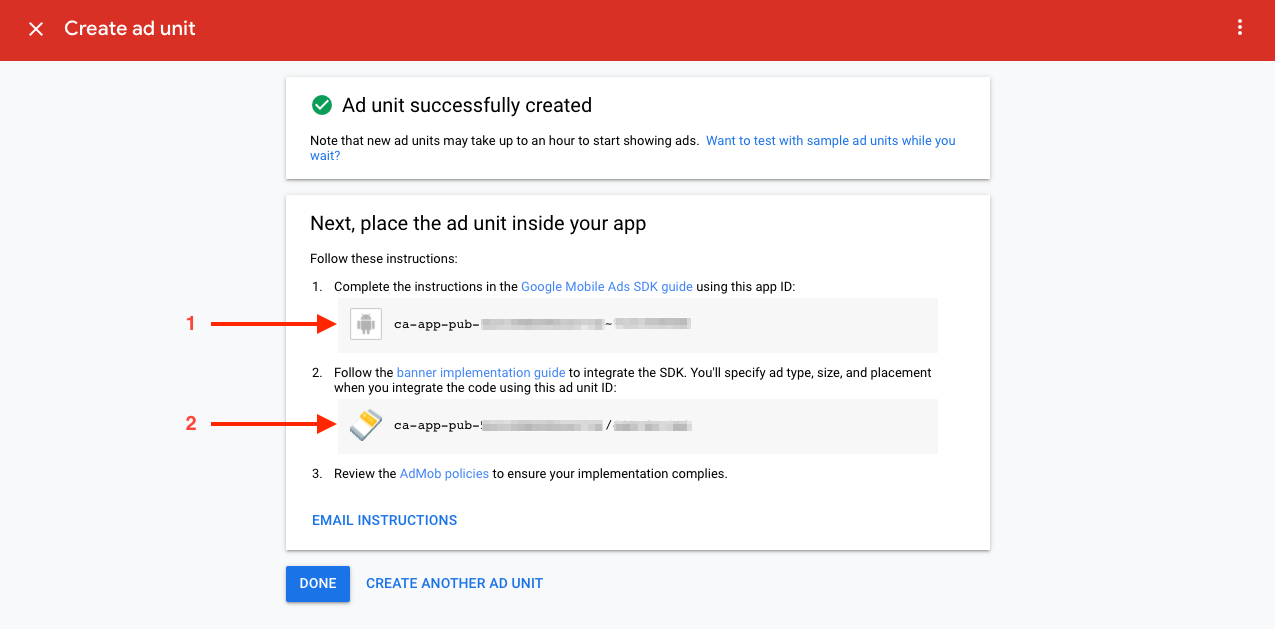Select the app ID text starting ca-app-pub with tilde
1275x629 pixels.
[x=543, y=324]
